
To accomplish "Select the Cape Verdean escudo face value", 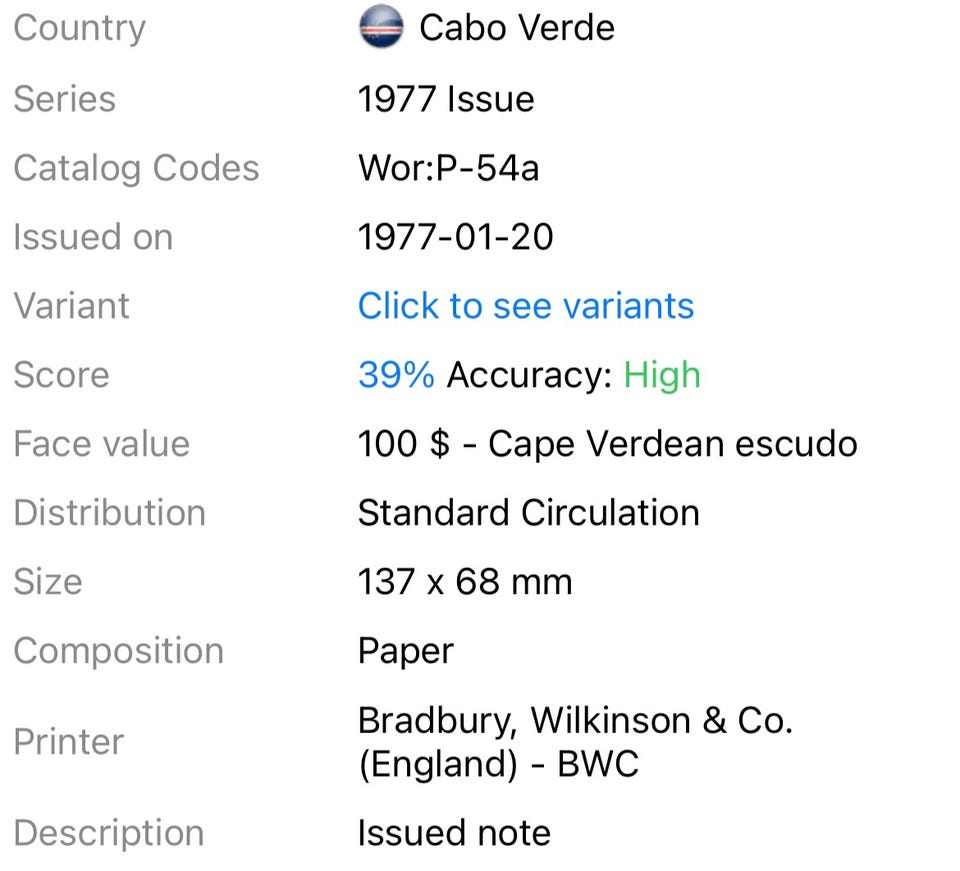I will tap(607, 444).
